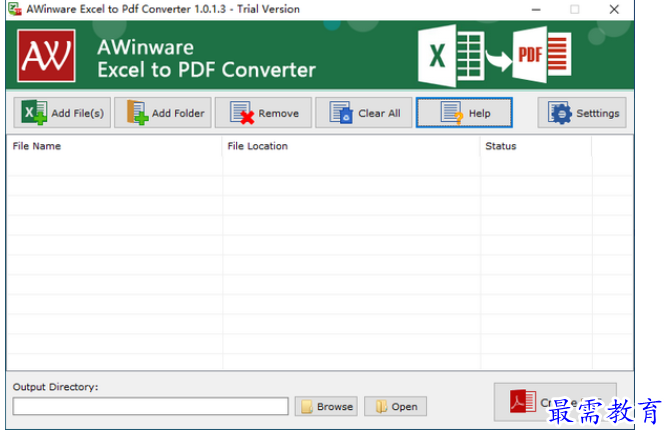Screen dimensions: 670x443
Task: Click the Excel sheet graphic in the banner
Action: (451, 56)
